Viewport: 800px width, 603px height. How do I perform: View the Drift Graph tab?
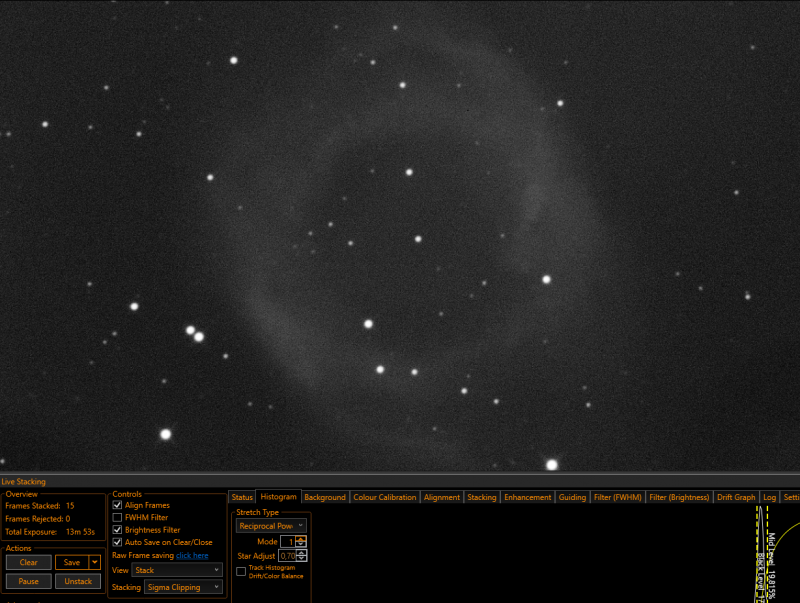pos(736,497)
